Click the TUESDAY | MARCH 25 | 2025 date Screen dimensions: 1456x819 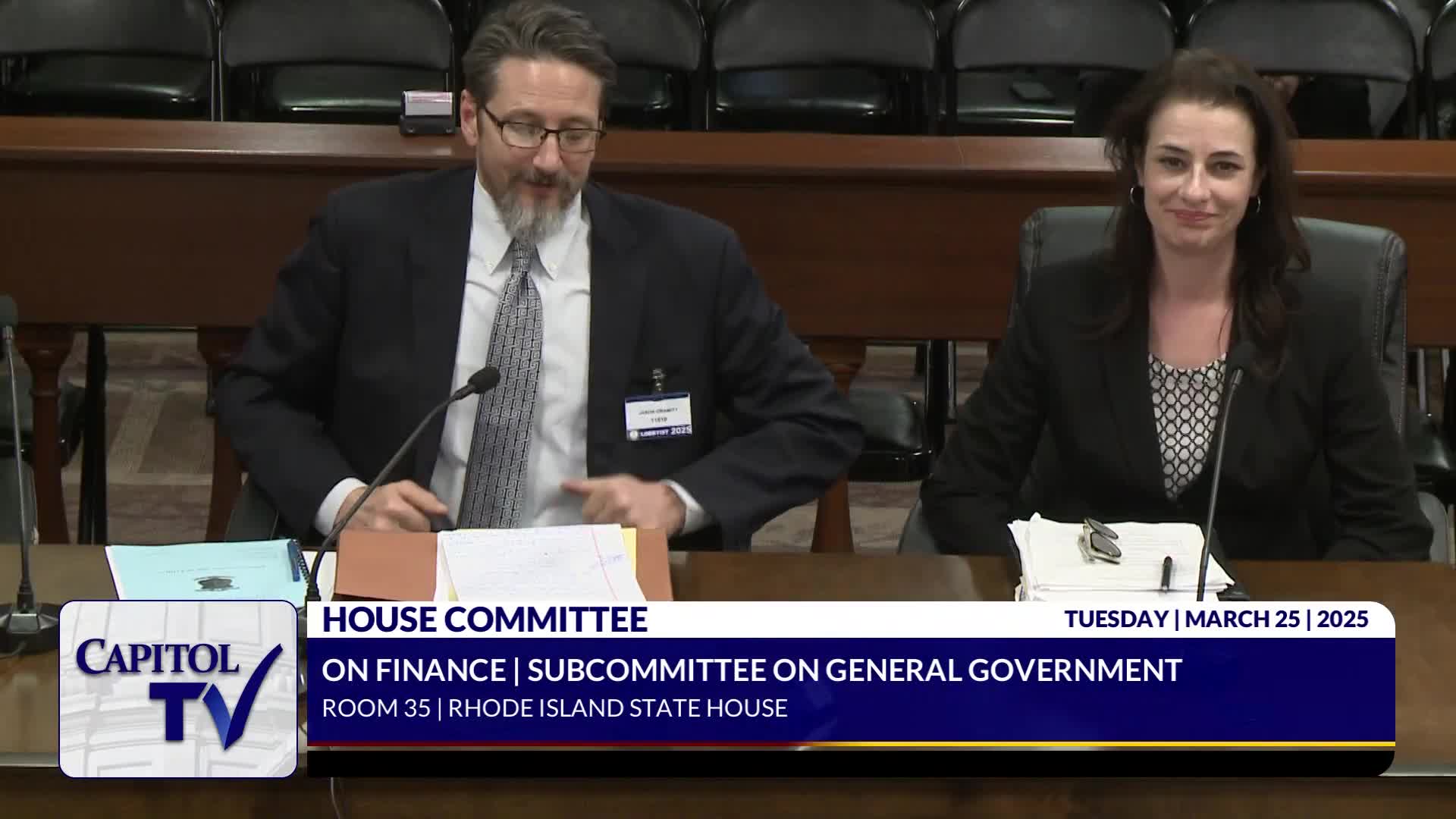[1216, 620]
